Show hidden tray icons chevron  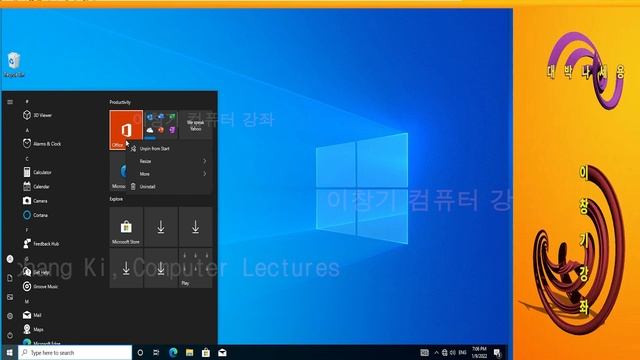tap(436, 353)
